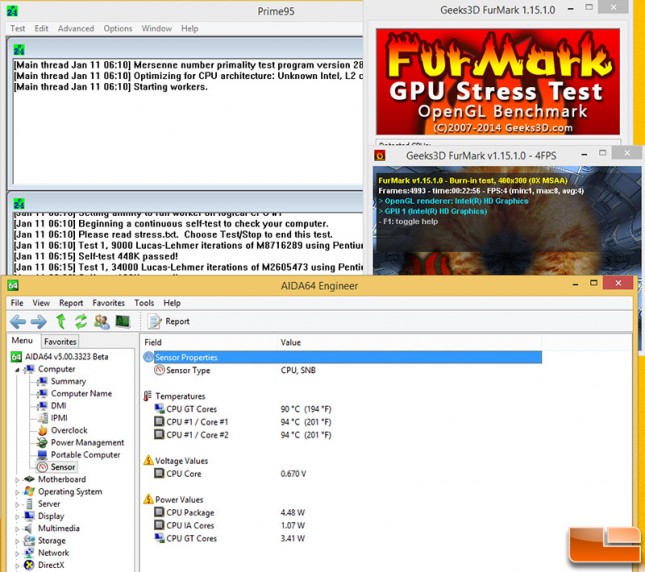Select the CPU Package power row

[x=342, y=512]
